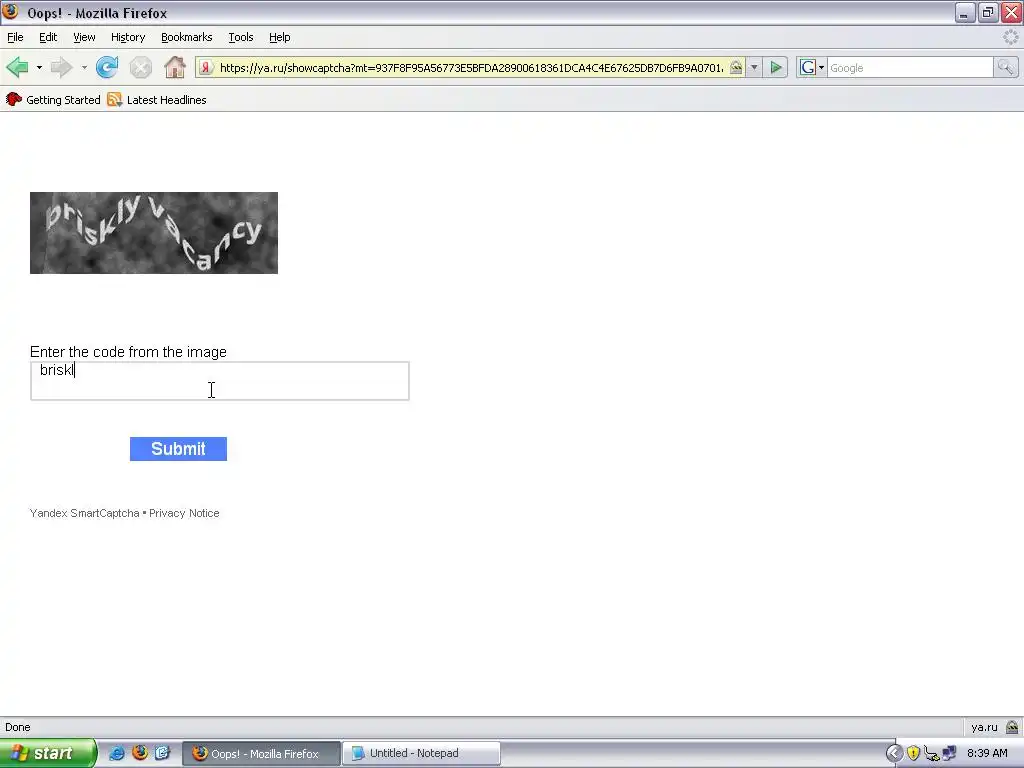Restore down the Firefox window
The height and width of the screenshot is (768, 1024).
pyautogui.click(x=988, y=12)
